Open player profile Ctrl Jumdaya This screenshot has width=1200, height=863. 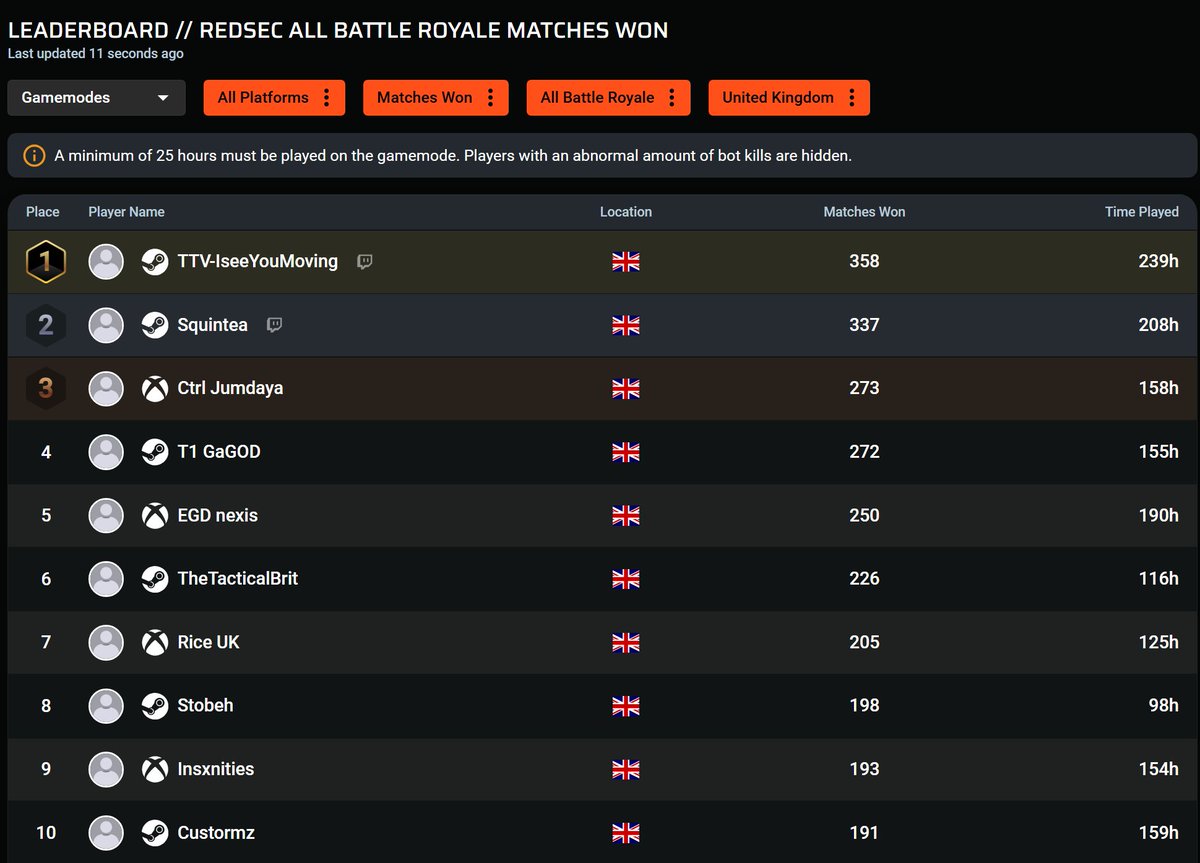pos(230,388)
